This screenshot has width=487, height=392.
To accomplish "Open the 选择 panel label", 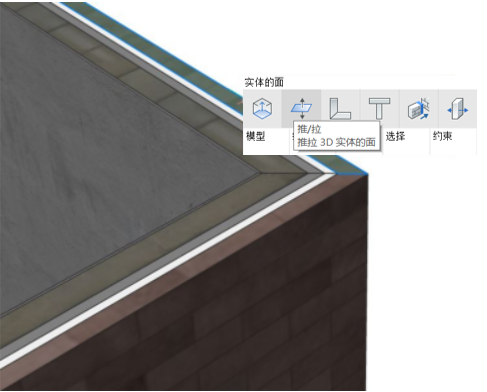I will [395, 136].
